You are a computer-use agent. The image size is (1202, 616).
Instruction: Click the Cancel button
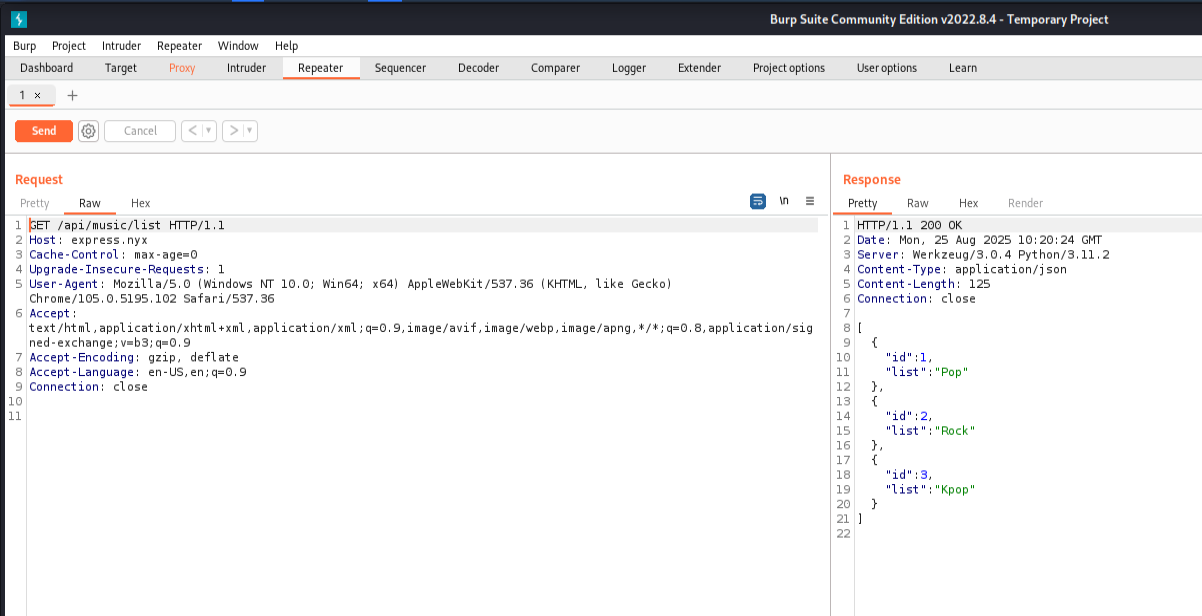(x=140, y=131)
